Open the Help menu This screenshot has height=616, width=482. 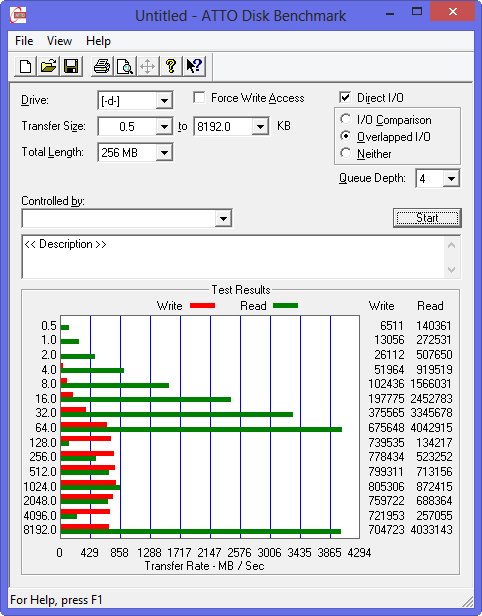pyautogui.click(x=98, y=41)
